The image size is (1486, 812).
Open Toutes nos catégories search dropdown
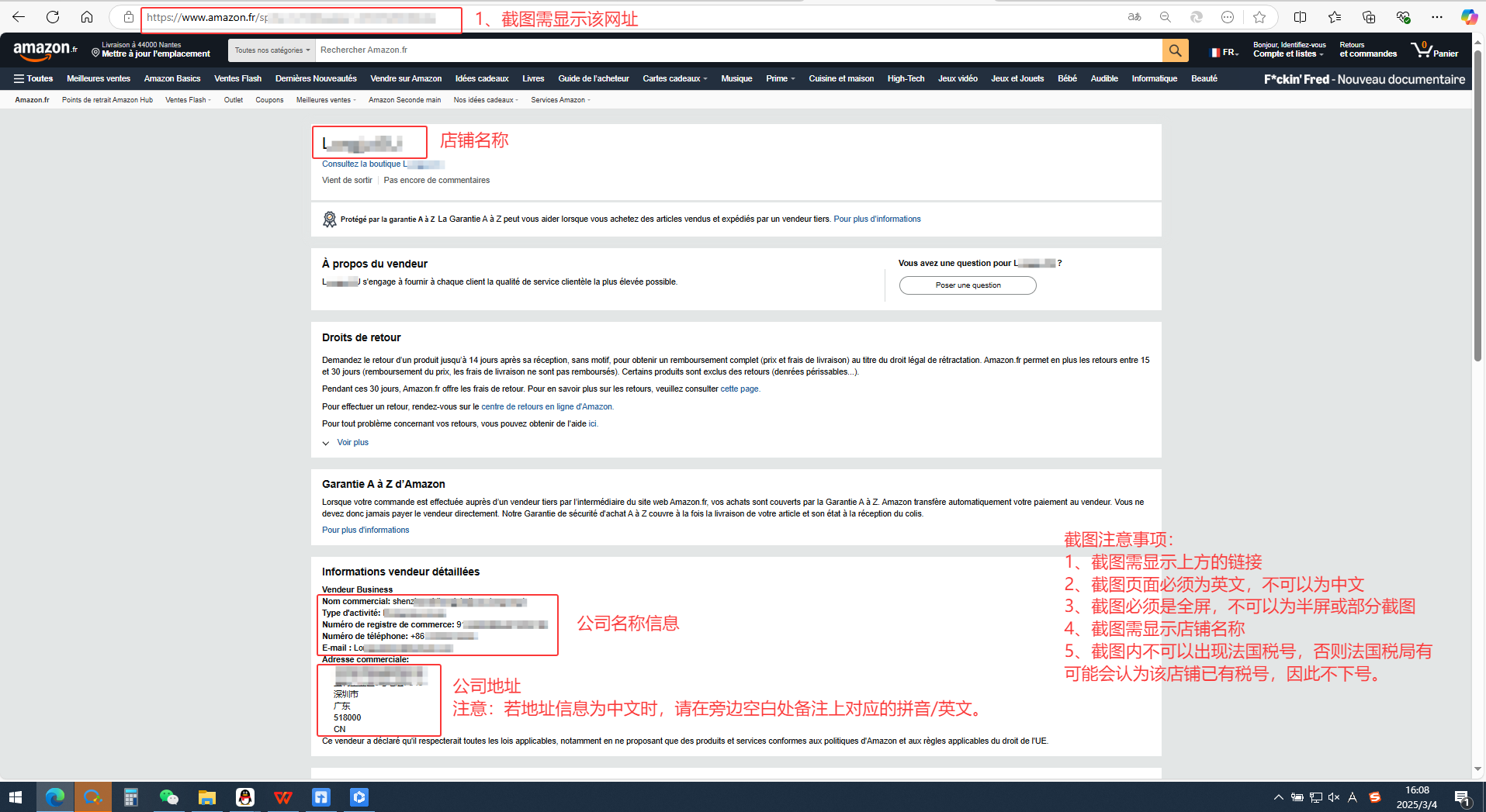[272, 50]
